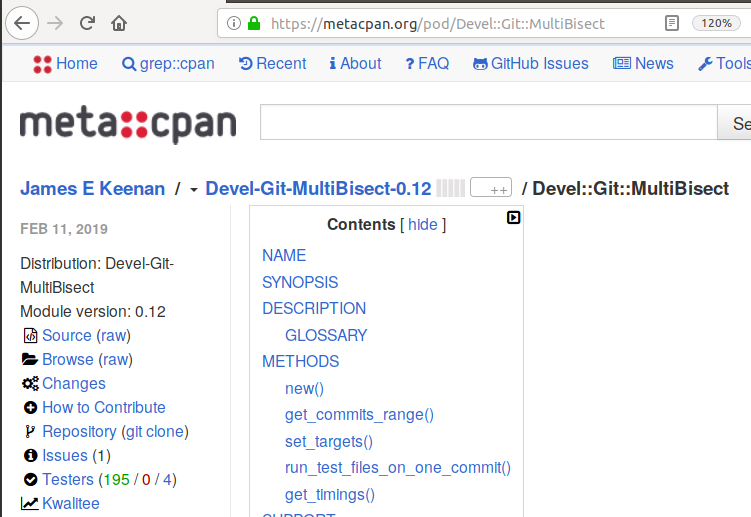Click the git clone link
This screenshot has height=517, width=751.
pos(154,431)
